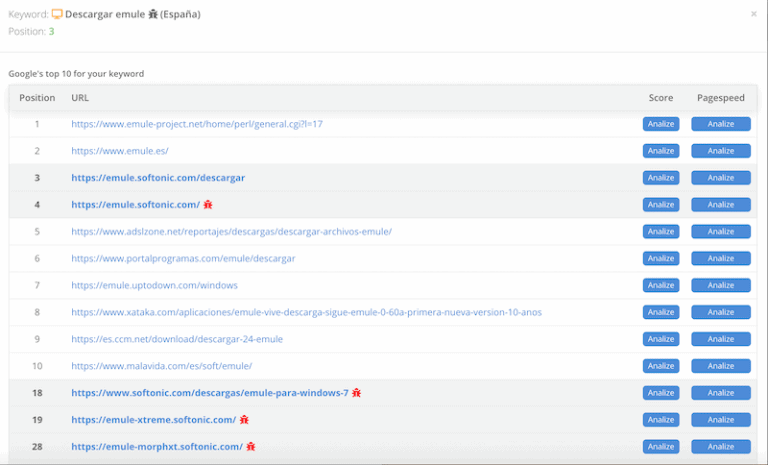Open the softonic emule-para-windows-7 link

(210, 393)
